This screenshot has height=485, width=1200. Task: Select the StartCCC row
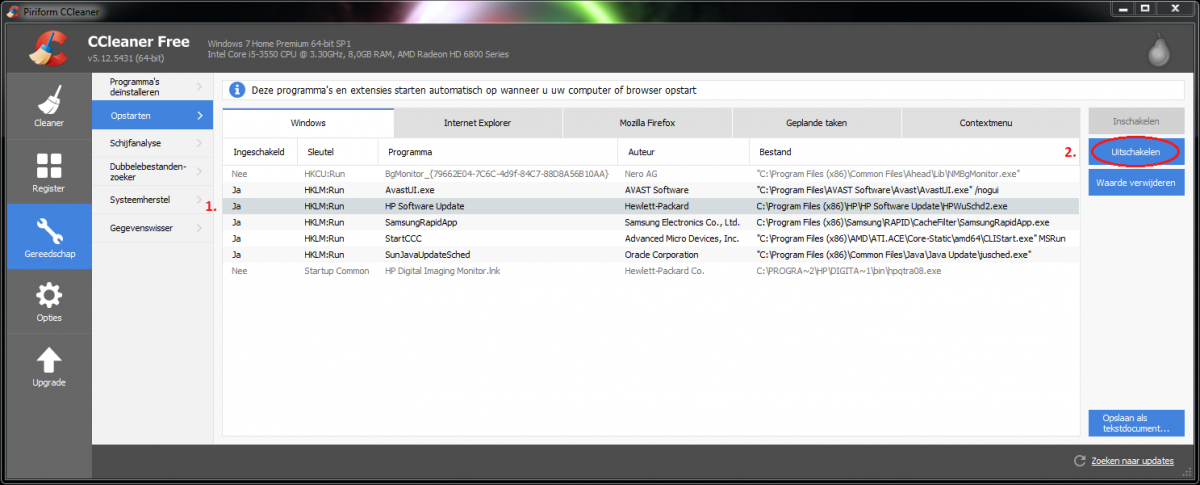[651, 238]
